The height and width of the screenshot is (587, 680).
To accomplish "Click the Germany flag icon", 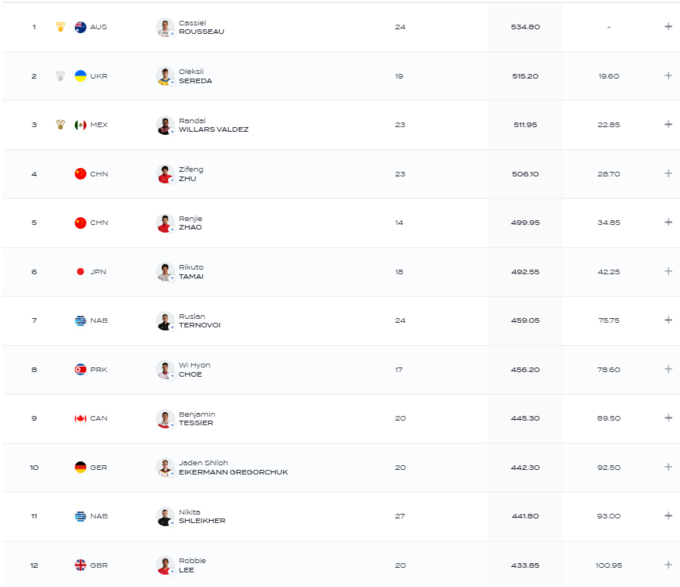I will 80,467.
